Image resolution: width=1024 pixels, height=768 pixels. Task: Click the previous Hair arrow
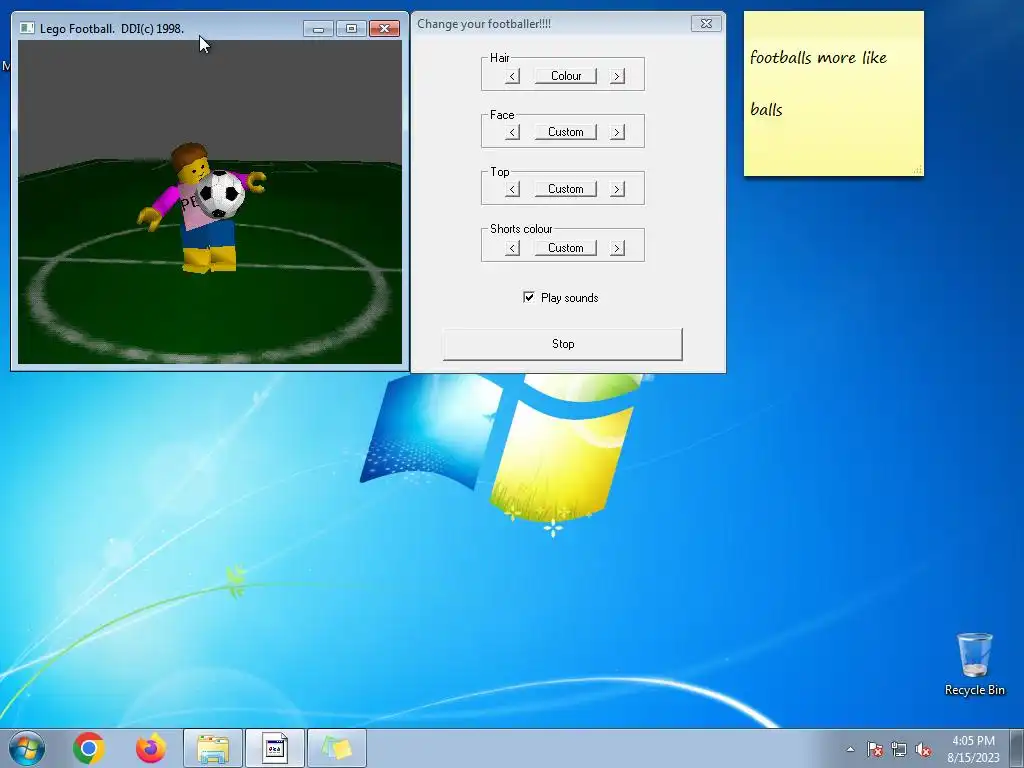pos(513,76)
